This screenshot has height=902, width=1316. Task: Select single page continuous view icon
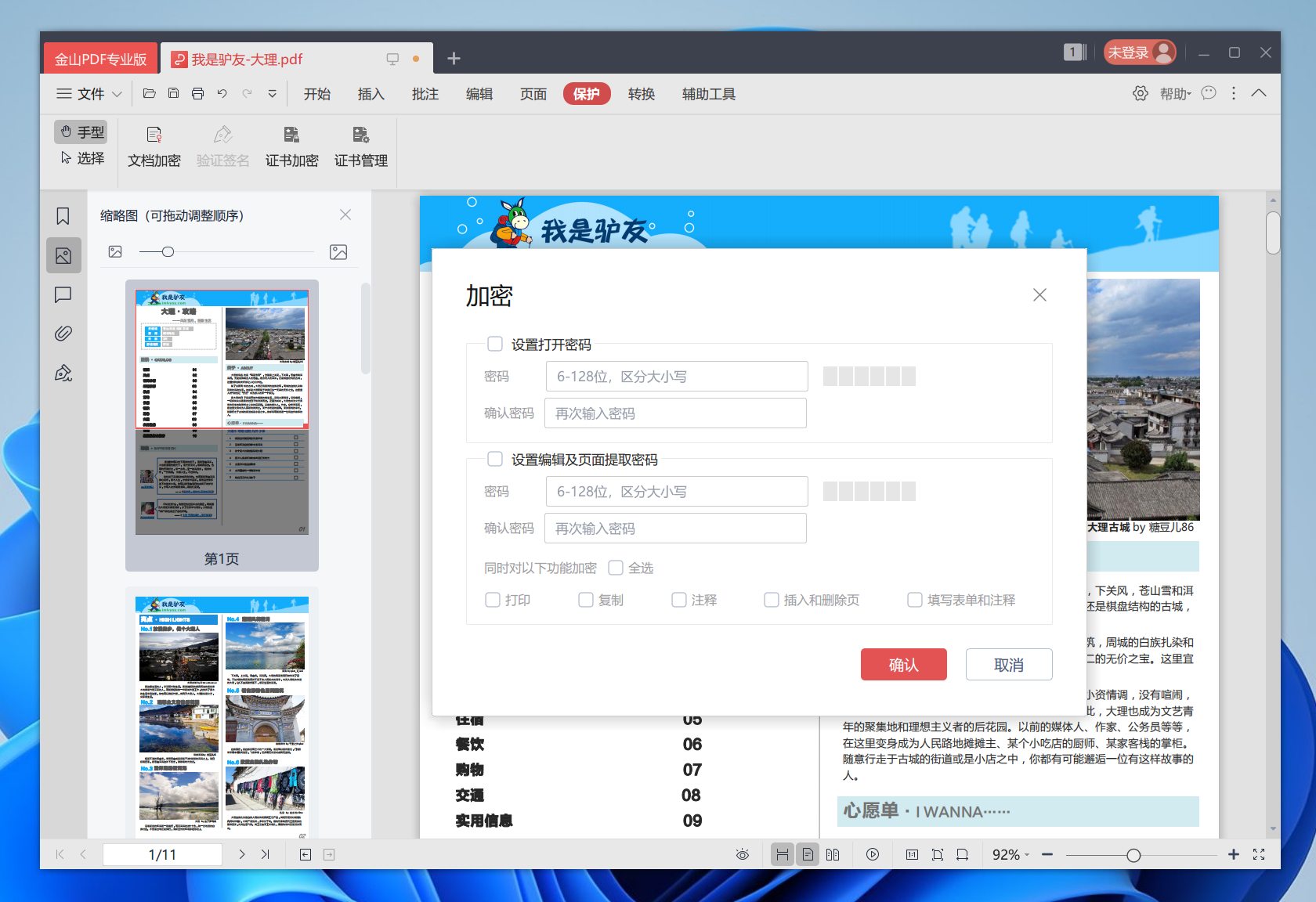[x=808, y=854]
